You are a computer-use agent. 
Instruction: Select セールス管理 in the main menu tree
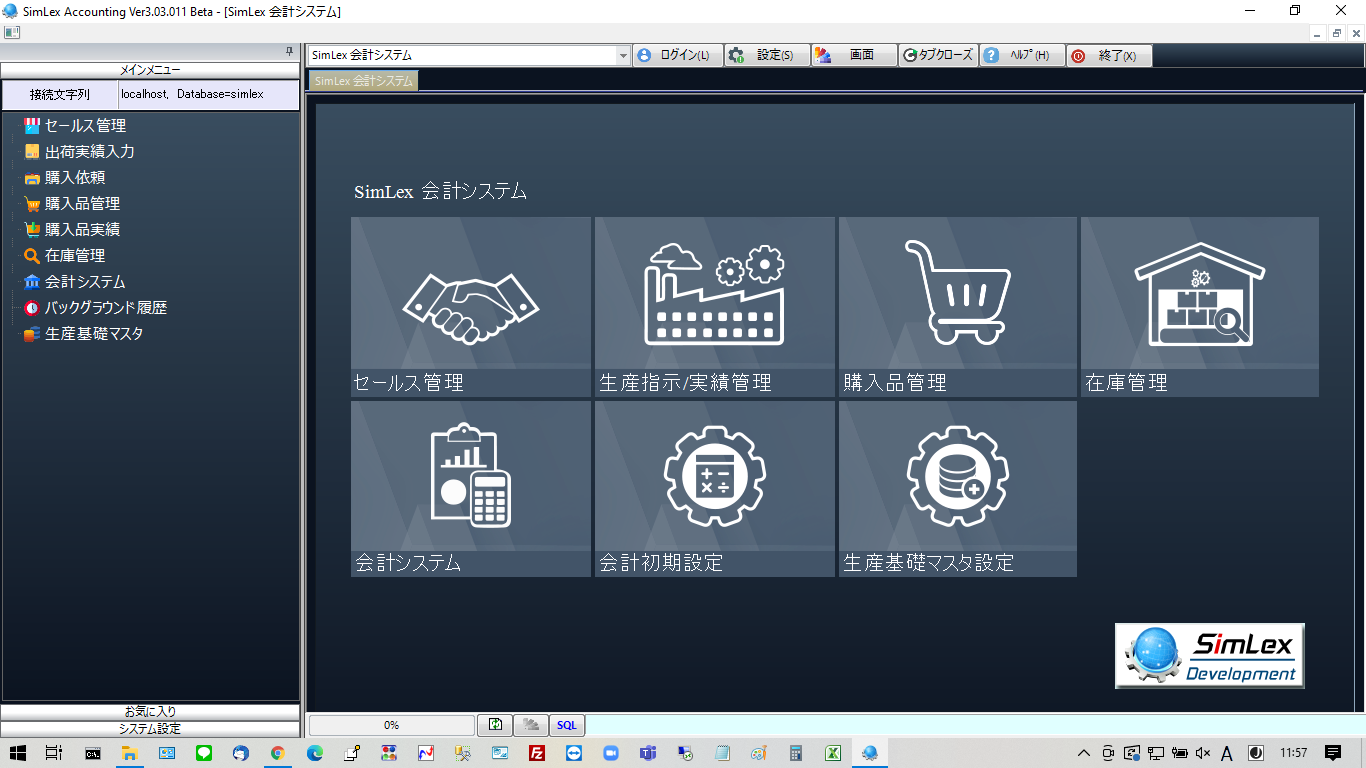click(85, 126)
